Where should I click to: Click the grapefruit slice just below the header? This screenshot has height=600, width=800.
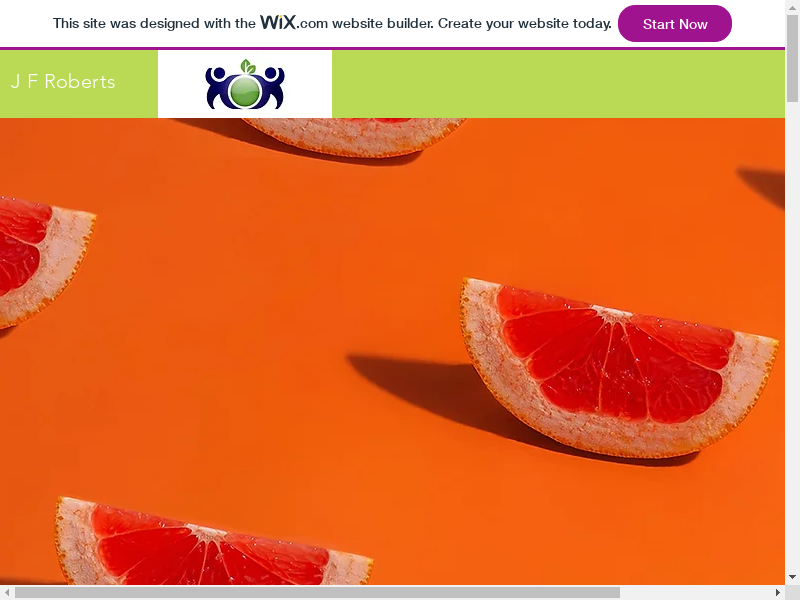pyautogui.click(x=353, y=137)
